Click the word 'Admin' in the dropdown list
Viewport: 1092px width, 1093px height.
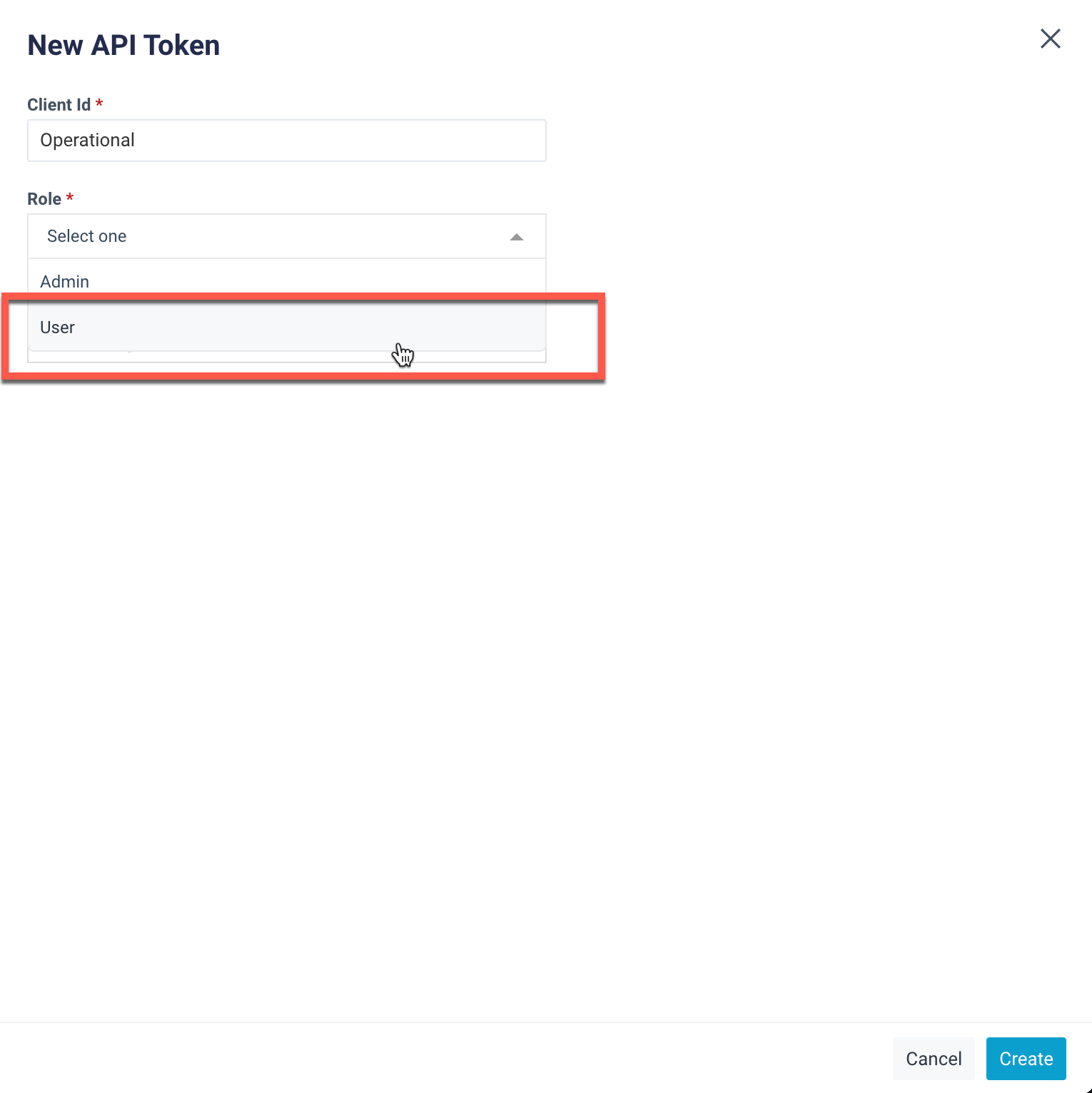coord(64,282)
